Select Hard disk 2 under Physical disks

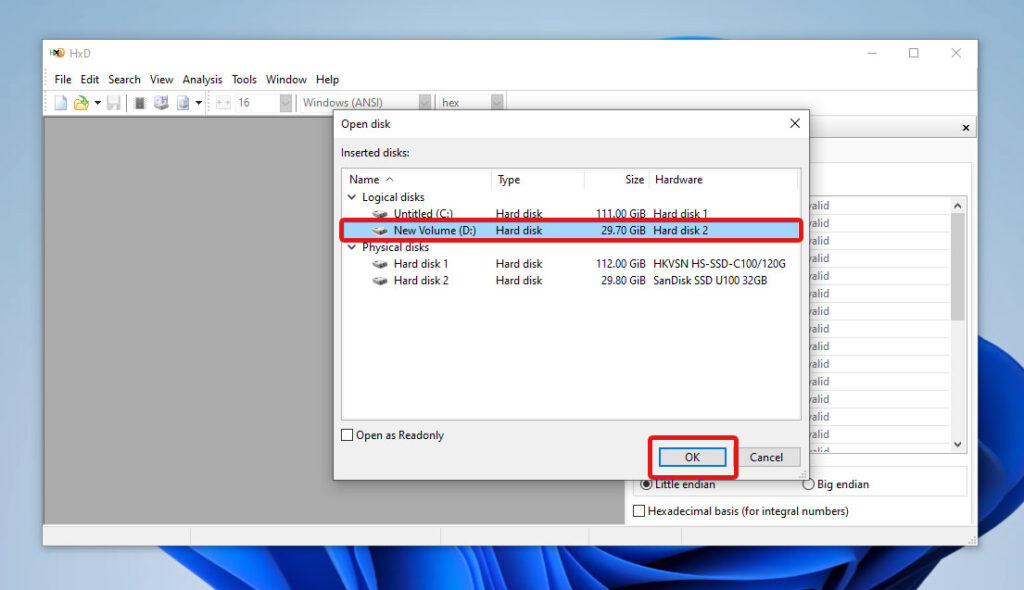tap(421, 281)
